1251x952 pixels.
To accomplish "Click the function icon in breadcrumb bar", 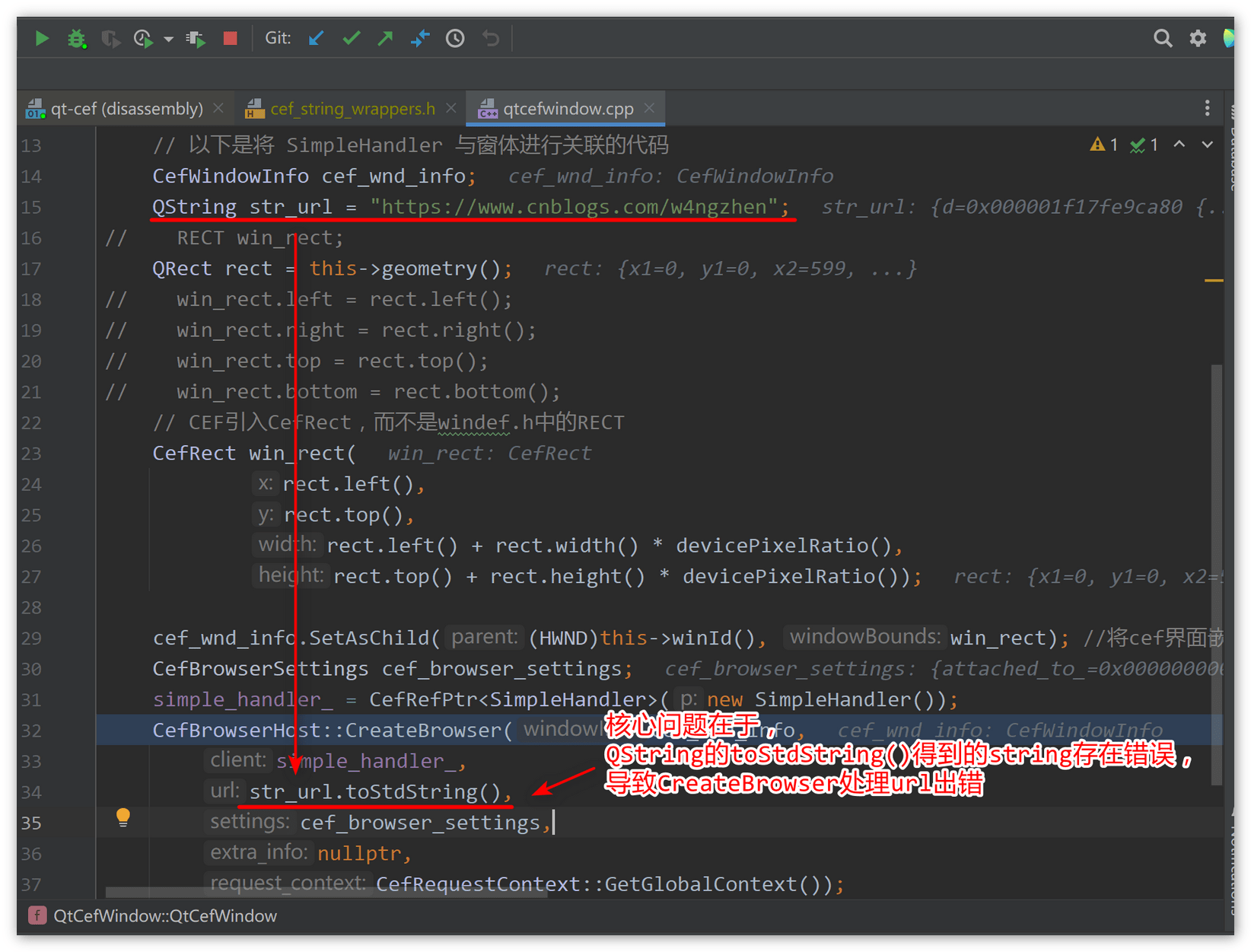I will [37, 915].
